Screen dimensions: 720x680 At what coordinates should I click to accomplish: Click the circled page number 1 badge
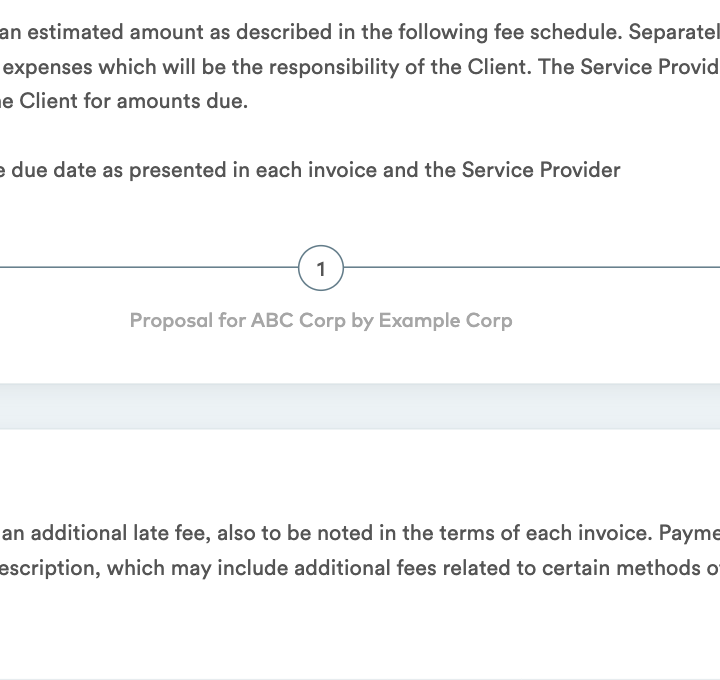click(x=321, y=268)
